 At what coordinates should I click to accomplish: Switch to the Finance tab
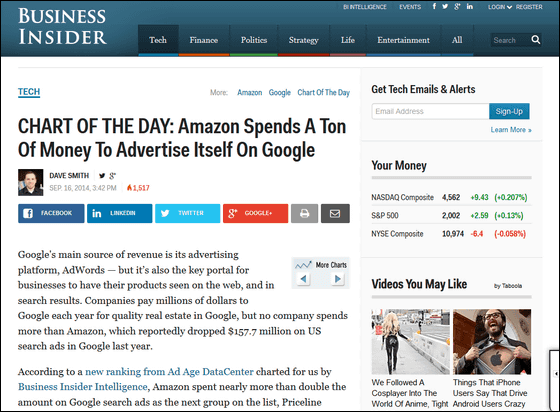pos(204,40)
